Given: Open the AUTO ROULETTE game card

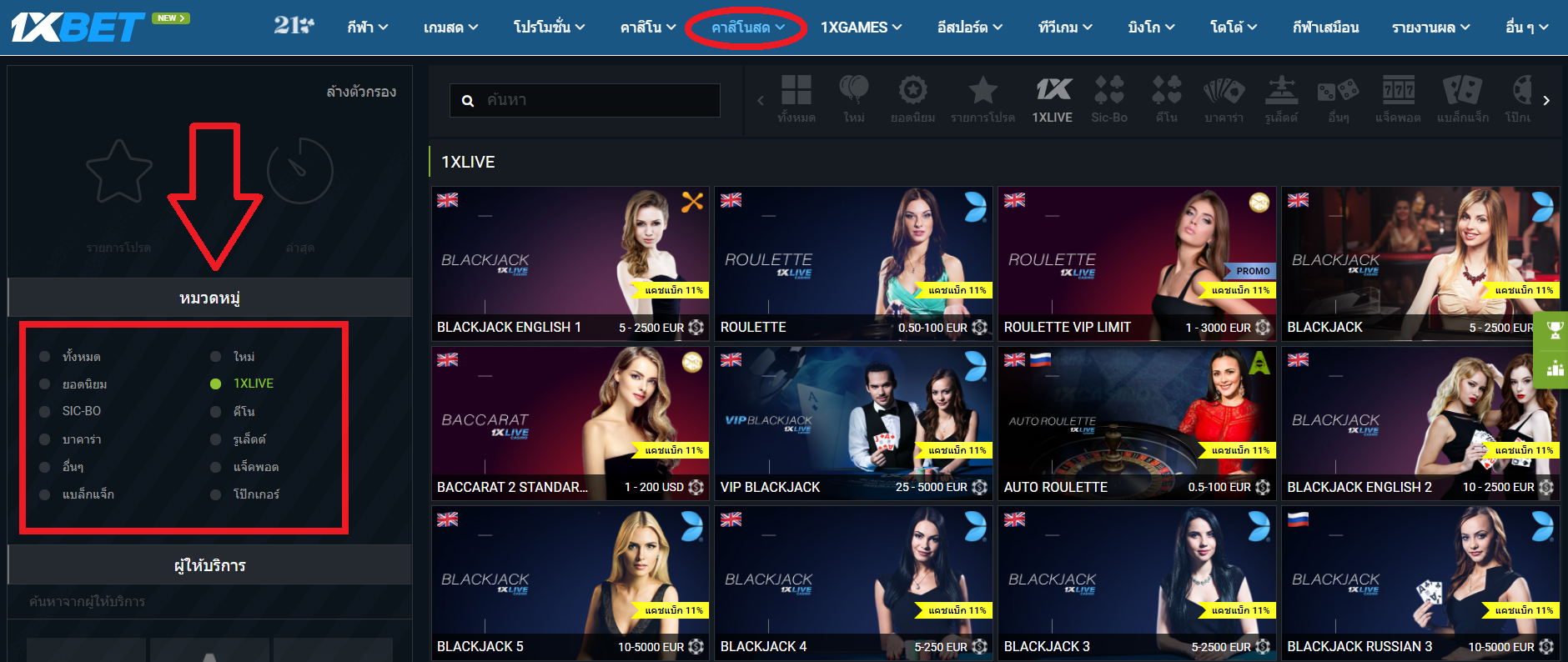Looking at the screenshot, I should pyautogui.click(x=1137, y=423).
